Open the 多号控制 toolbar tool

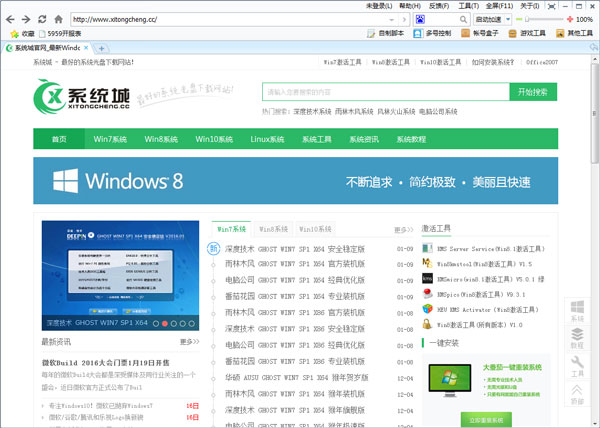[432, 34]
